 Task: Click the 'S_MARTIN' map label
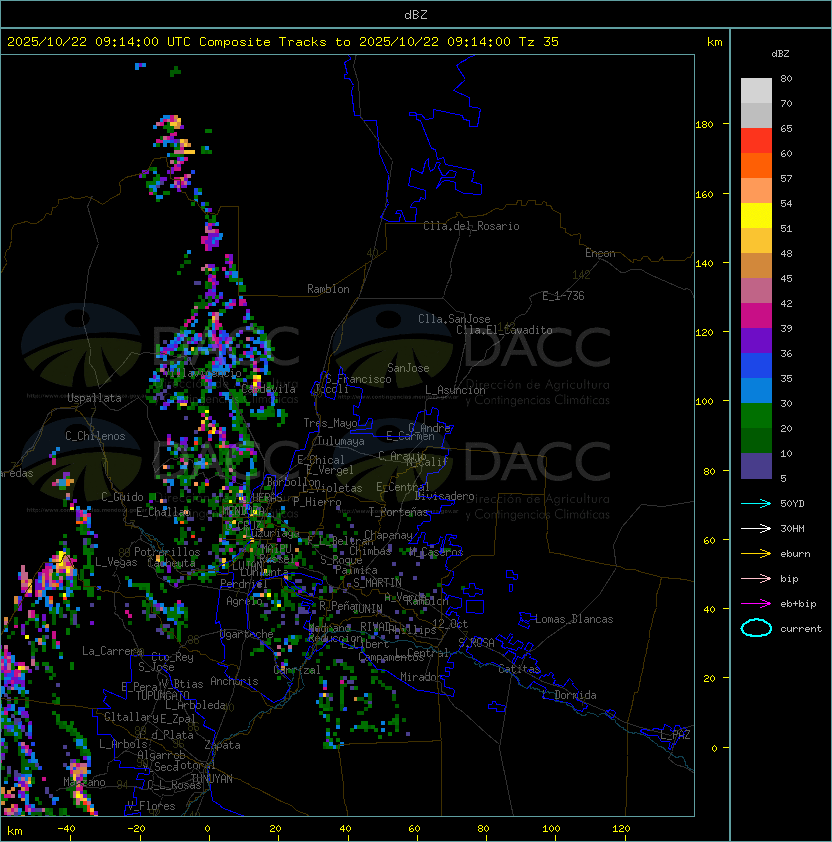(x=377, y=583)
